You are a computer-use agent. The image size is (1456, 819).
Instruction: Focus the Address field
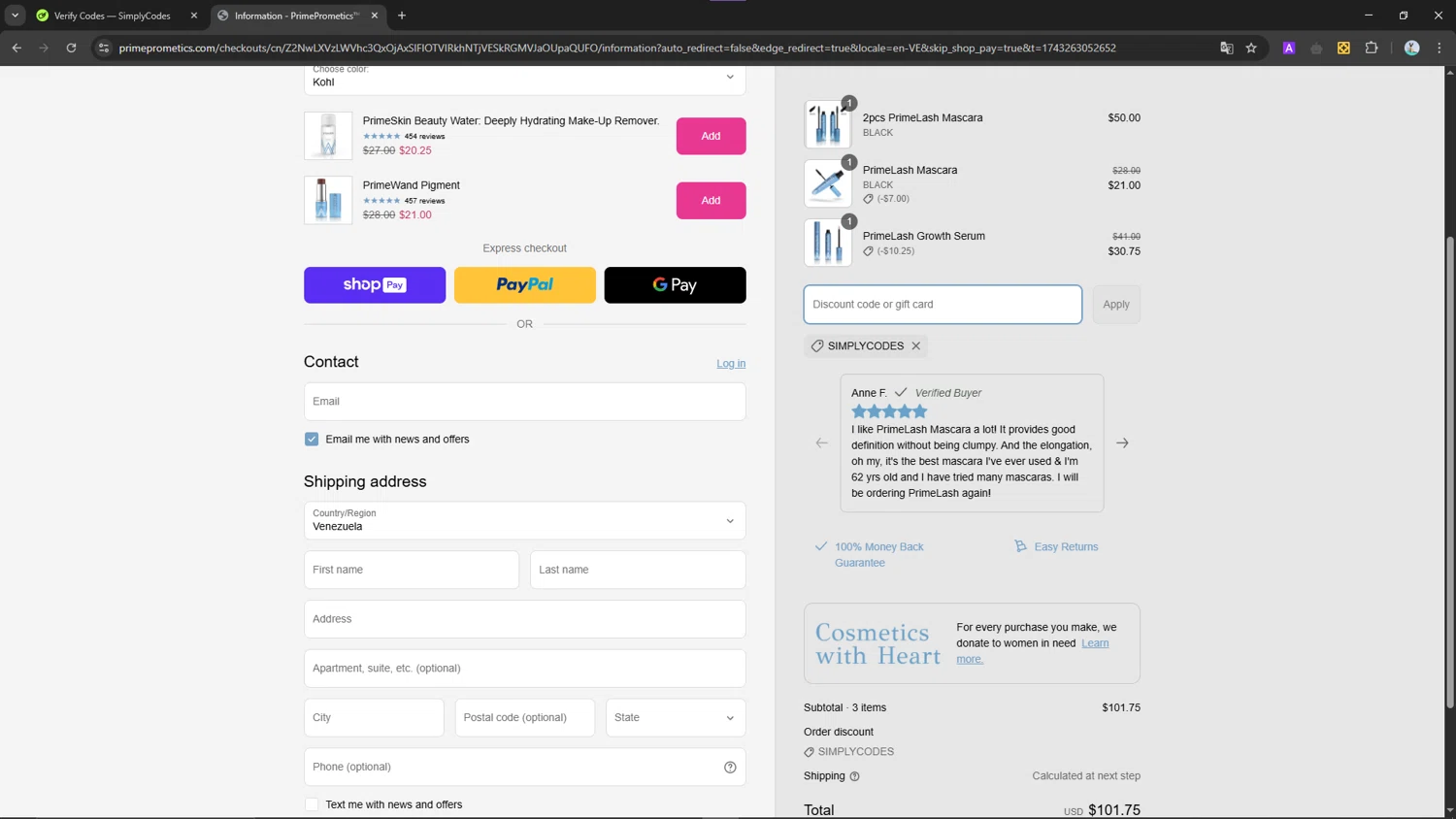click(x=524, y=619)
